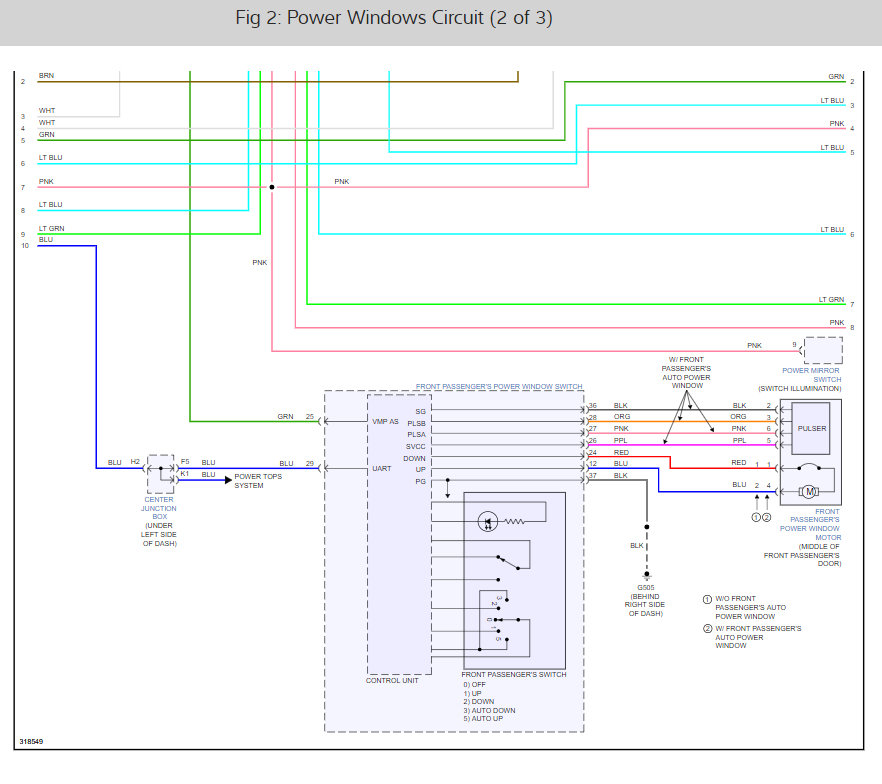Click the '5) AUTO UP' legend entry

point(483,718)
